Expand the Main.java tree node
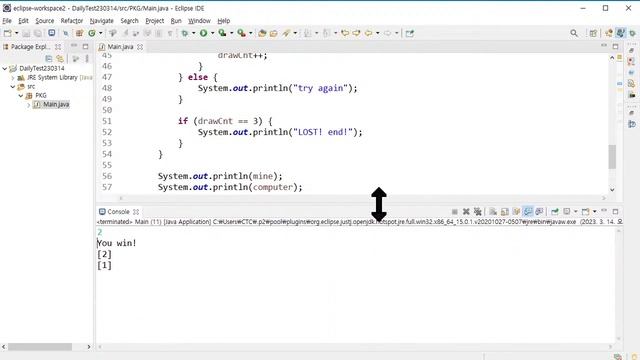 click(x=29, y=104)
